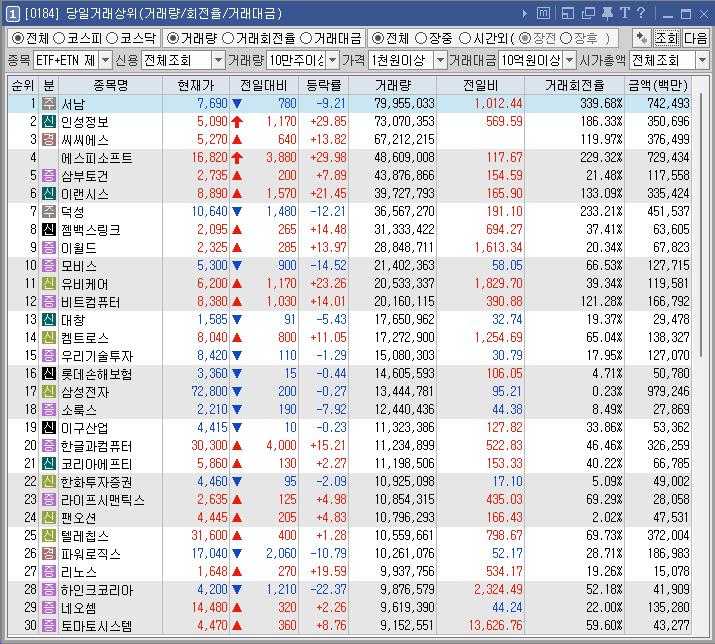The image size is (715, 644).
Task: Click the screen number 1 icon in the title bar
Action: pos(12,14)
